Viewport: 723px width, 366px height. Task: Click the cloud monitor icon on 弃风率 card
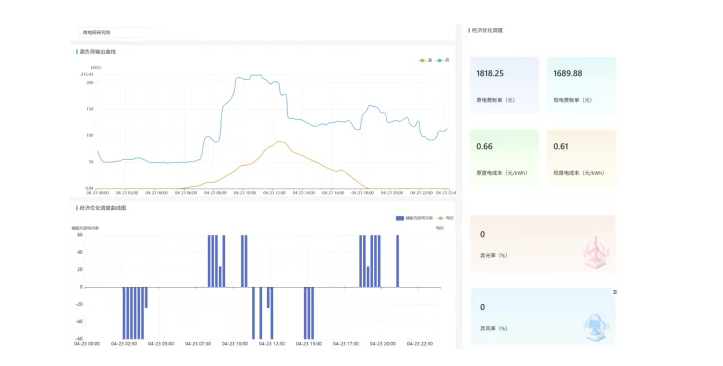coord(596,327)
